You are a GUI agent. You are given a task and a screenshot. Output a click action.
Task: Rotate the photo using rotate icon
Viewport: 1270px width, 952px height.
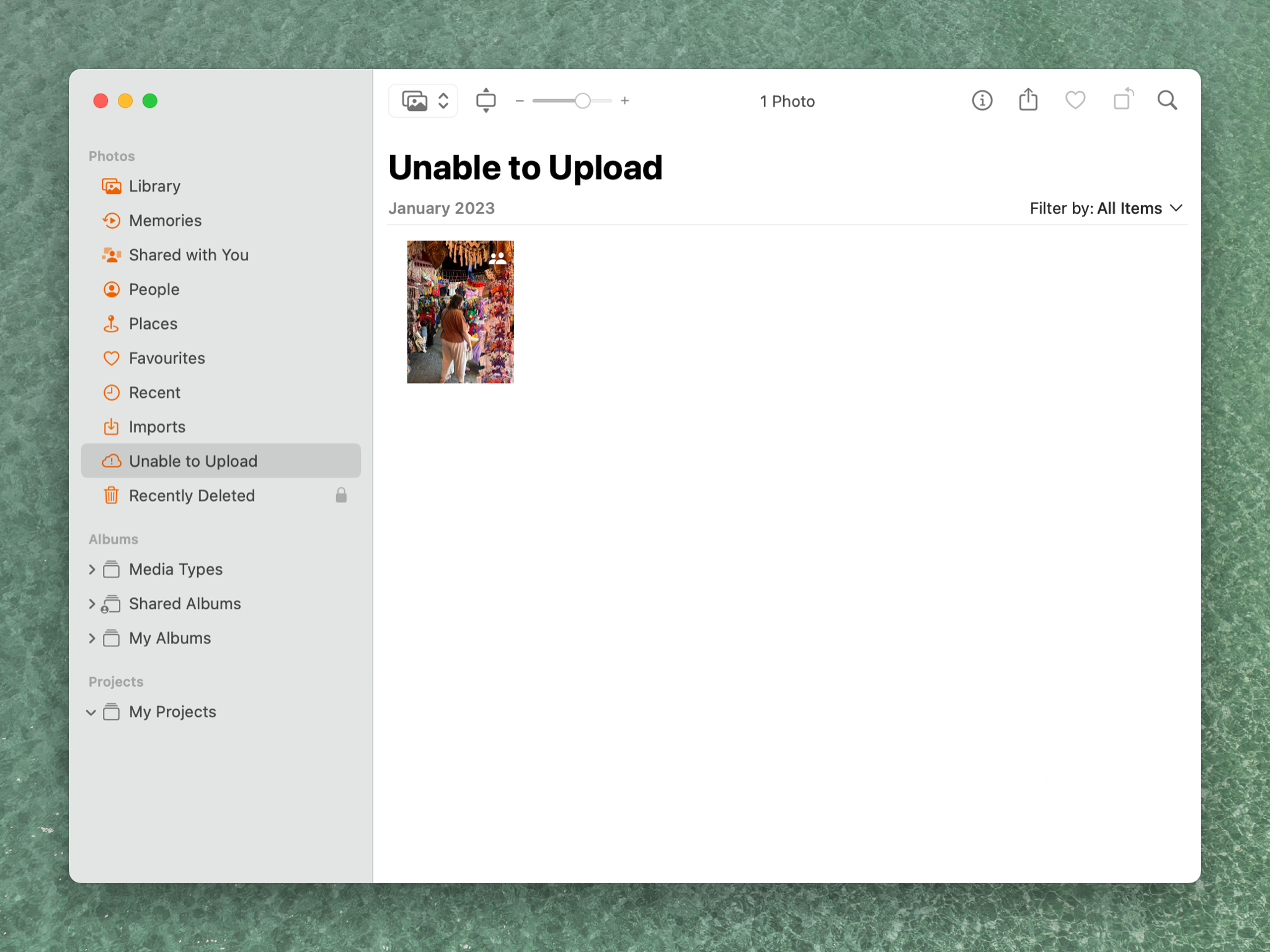click(1122, 100)
